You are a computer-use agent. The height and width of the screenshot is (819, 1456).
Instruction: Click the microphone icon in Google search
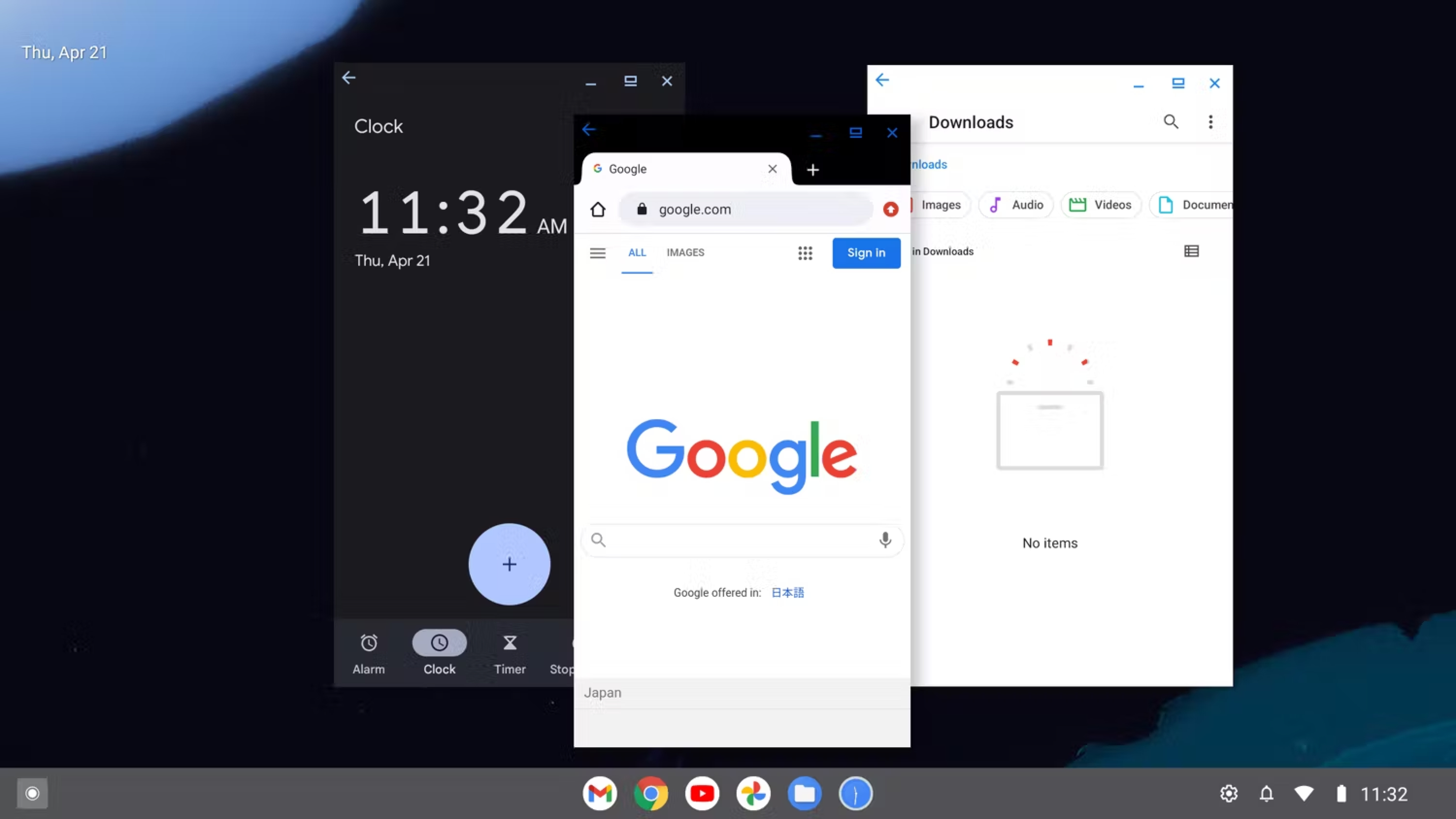[885, 540]
